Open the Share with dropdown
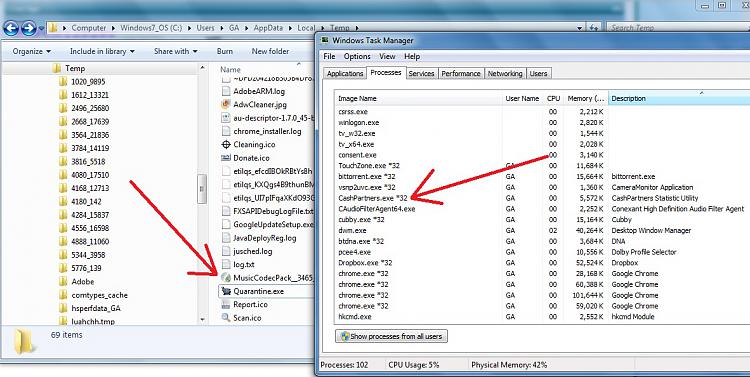750x377 pixels. pos(176,51)
